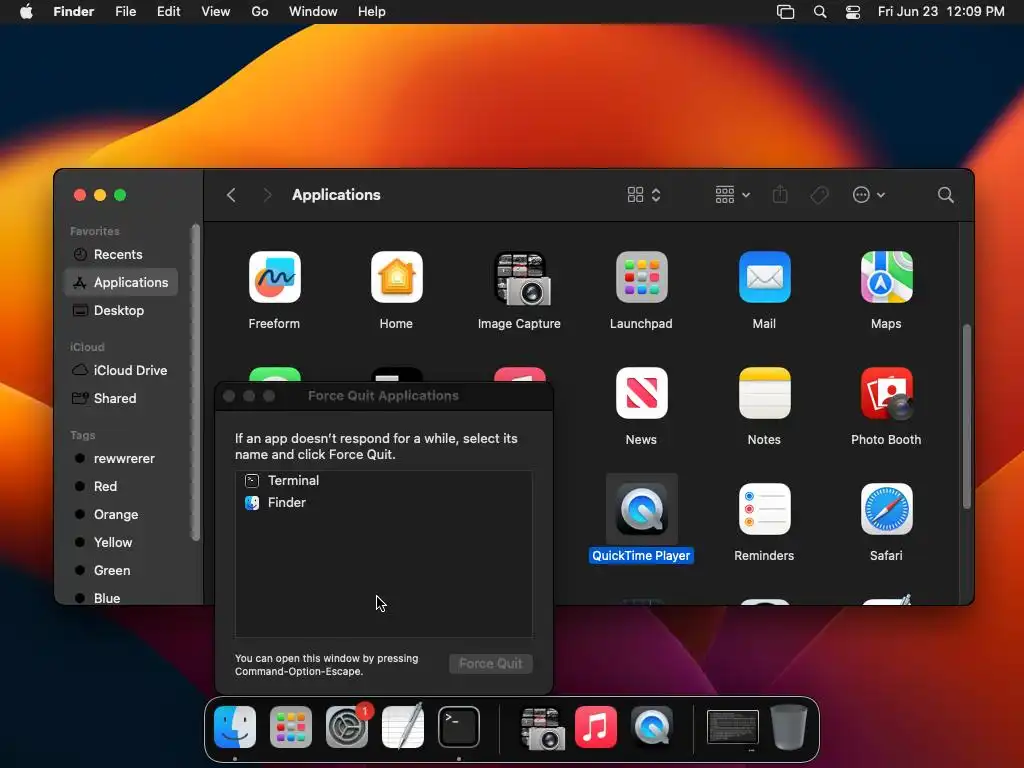This screenshot has height=768, width=1024.
Task: Open Applications in Finder sidebar
Action: coord(121,282)
